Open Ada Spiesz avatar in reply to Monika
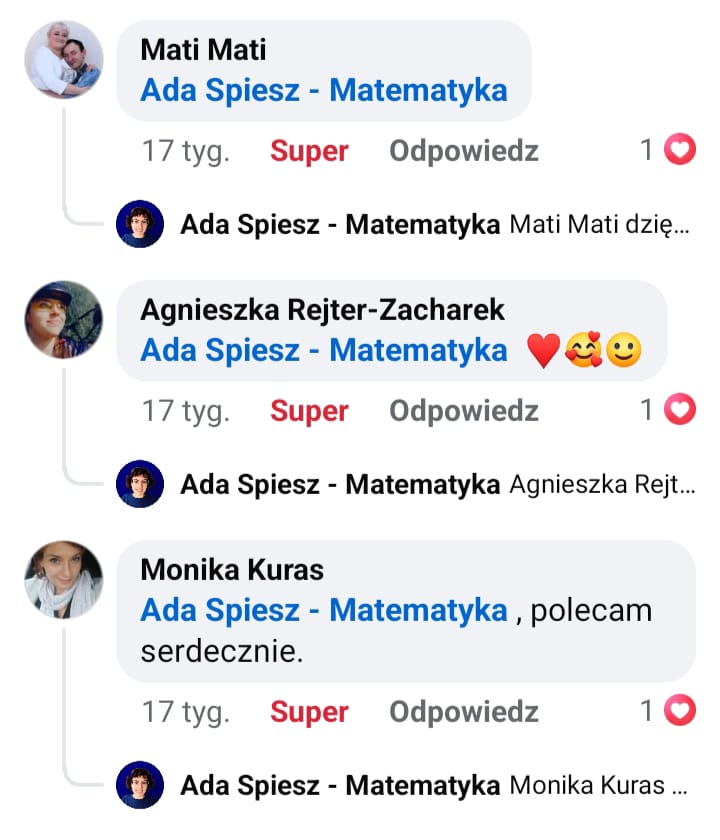Viewport: 720px width, 840px height. pyautogui.click(x=140, y=785)
